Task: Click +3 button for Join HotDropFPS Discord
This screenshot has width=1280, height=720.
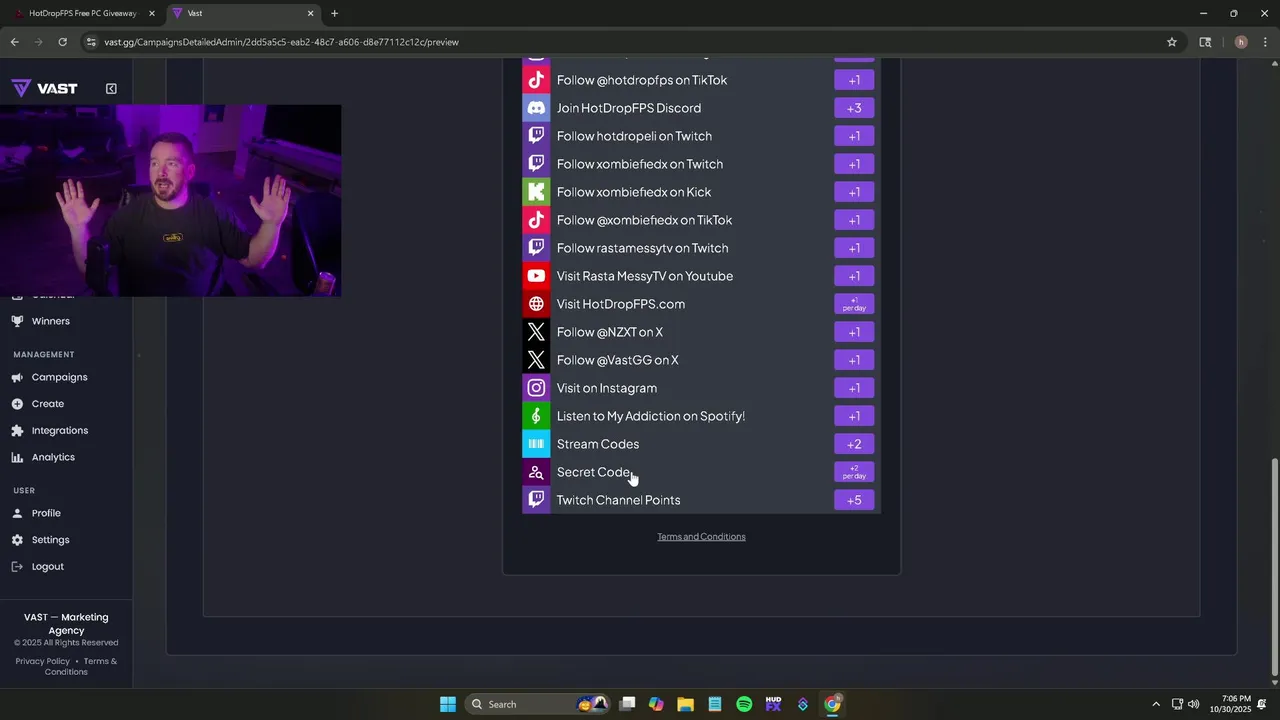Action: pos(854,108)
